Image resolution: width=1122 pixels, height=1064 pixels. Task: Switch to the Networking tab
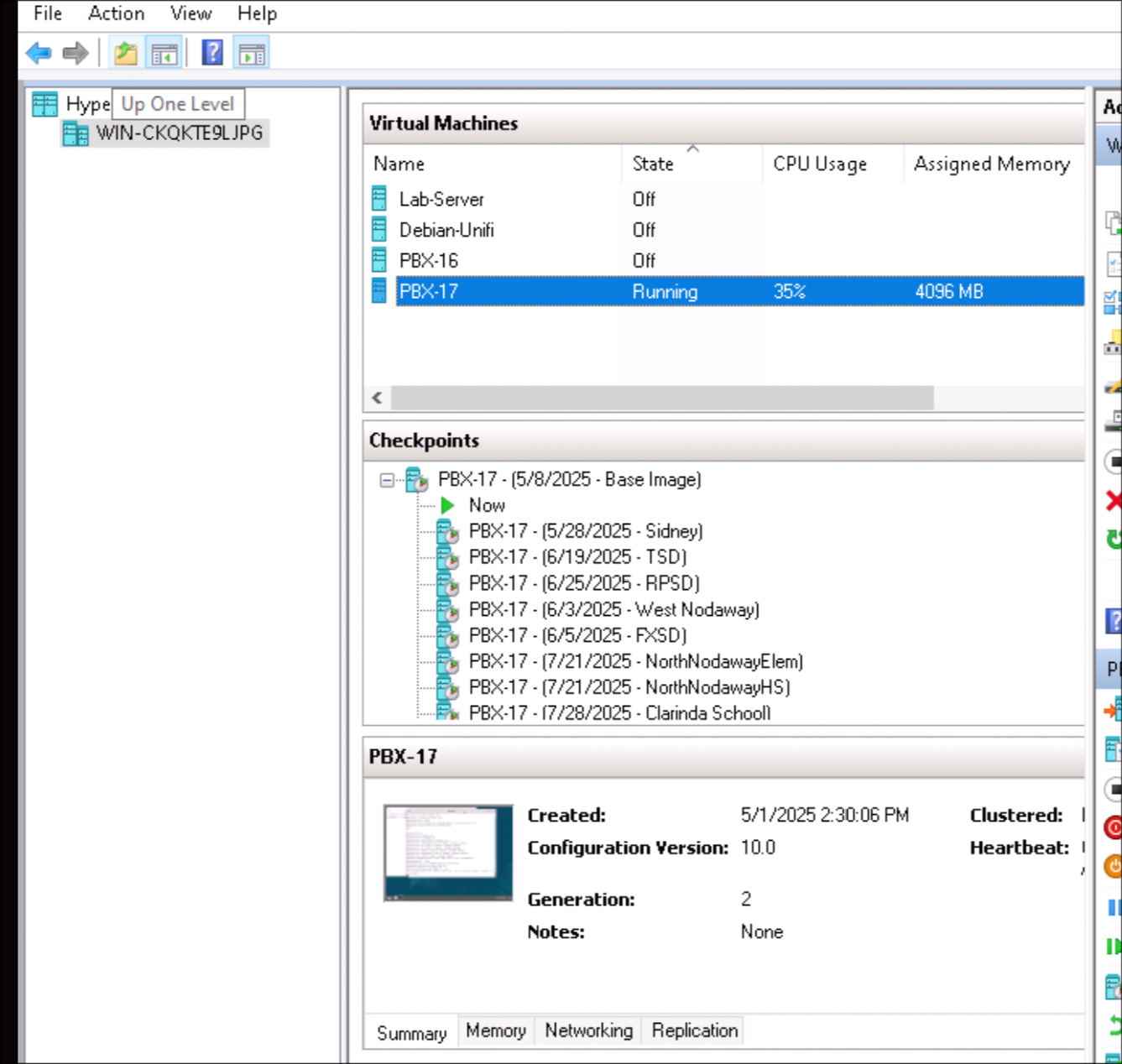click(588, 1030)
